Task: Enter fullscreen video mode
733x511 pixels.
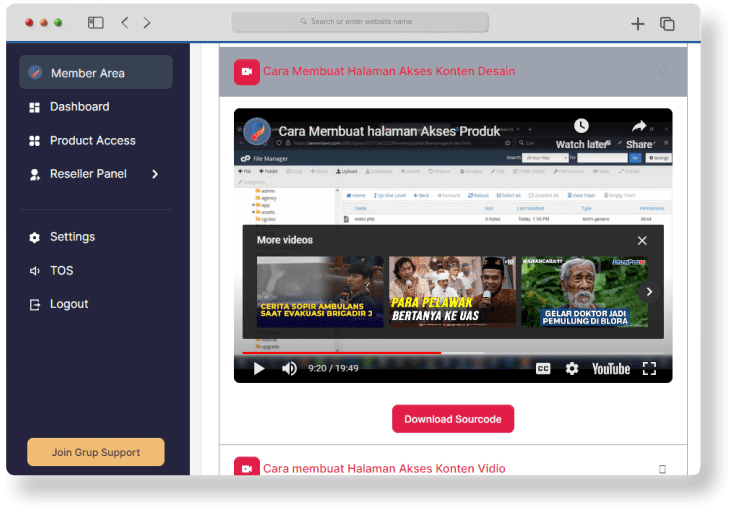Action: point(649,369)
